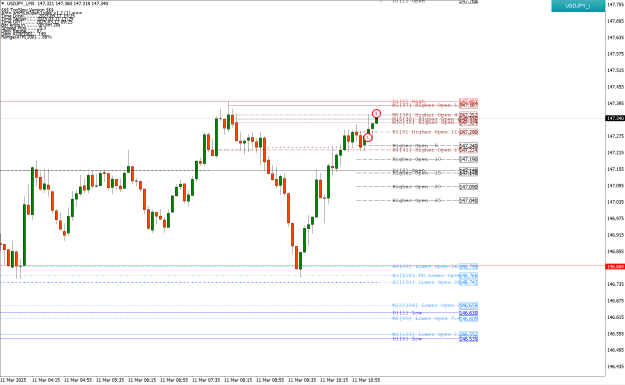Screen dimensions: 625x385
Task: Click the 'Higher Open 10' line label
Action: coord(417,159)
